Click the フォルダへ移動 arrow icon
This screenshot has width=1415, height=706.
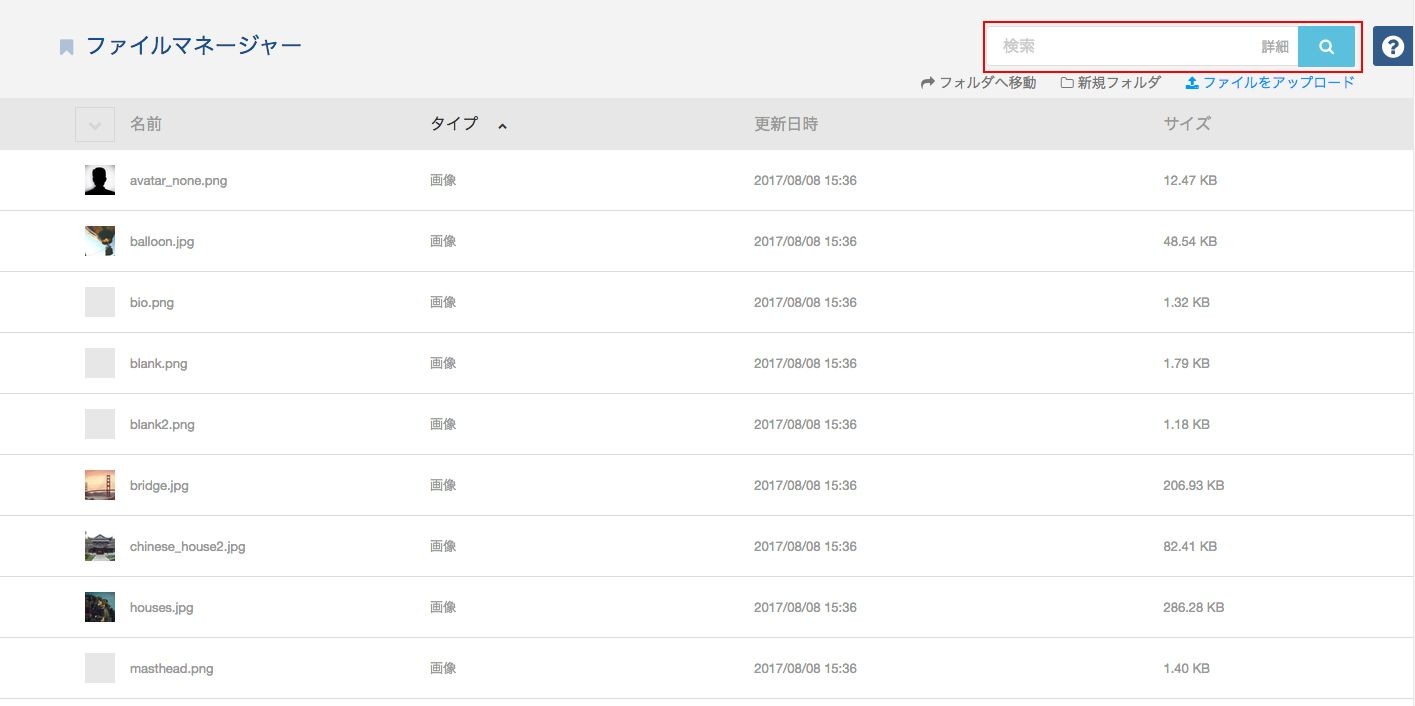[x=927, y=83]
